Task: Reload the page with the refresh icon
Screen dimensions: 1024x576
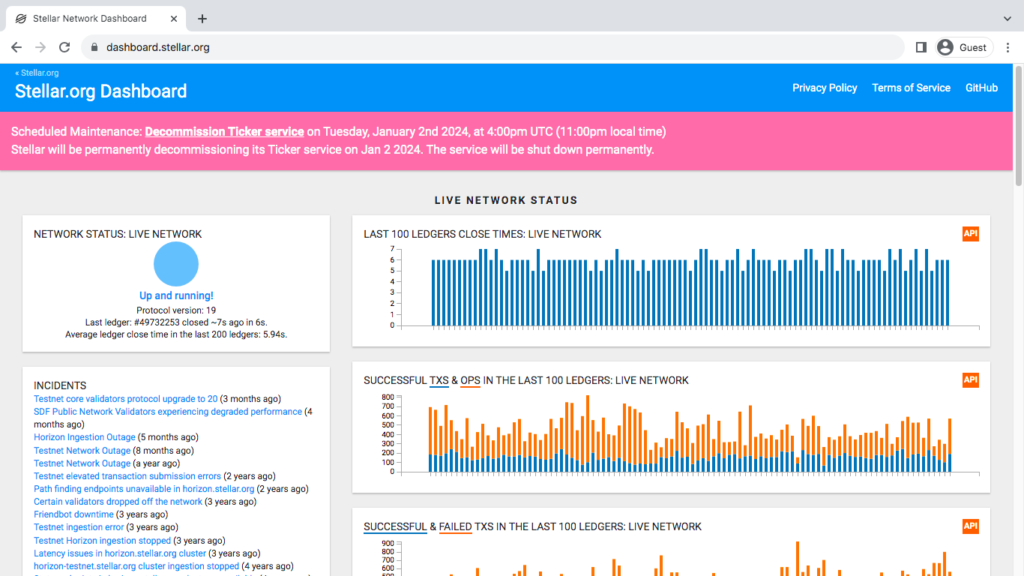Action: pos(64,47)
